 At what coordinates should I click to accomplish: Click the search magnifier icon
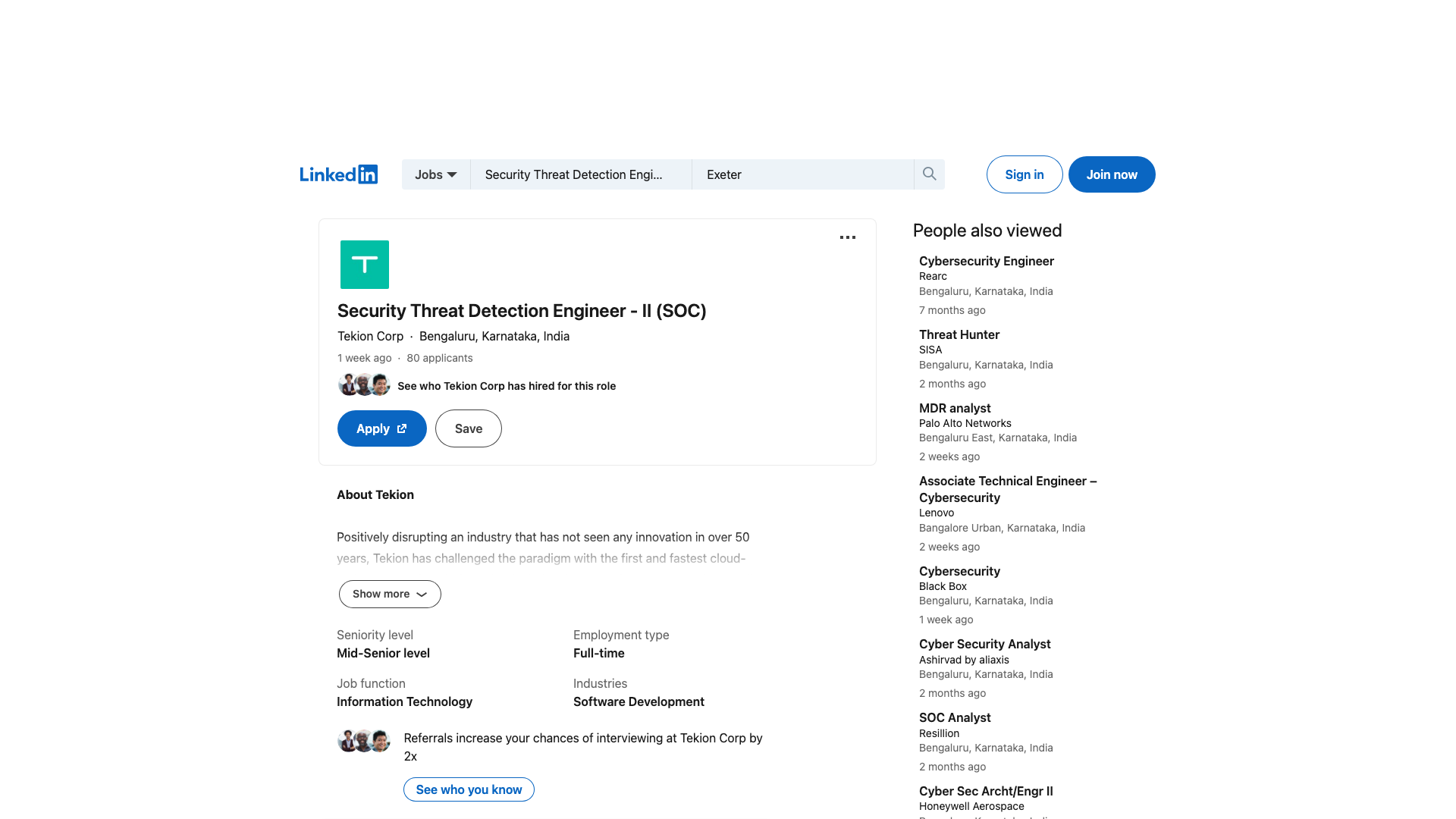coord(929,174)
